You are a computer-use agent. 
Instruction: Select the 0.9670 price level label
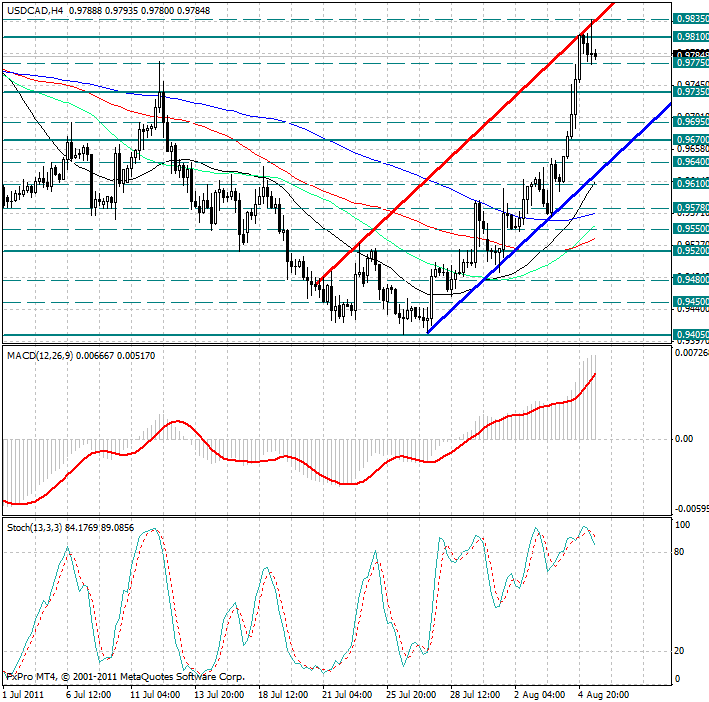(691, 140)
